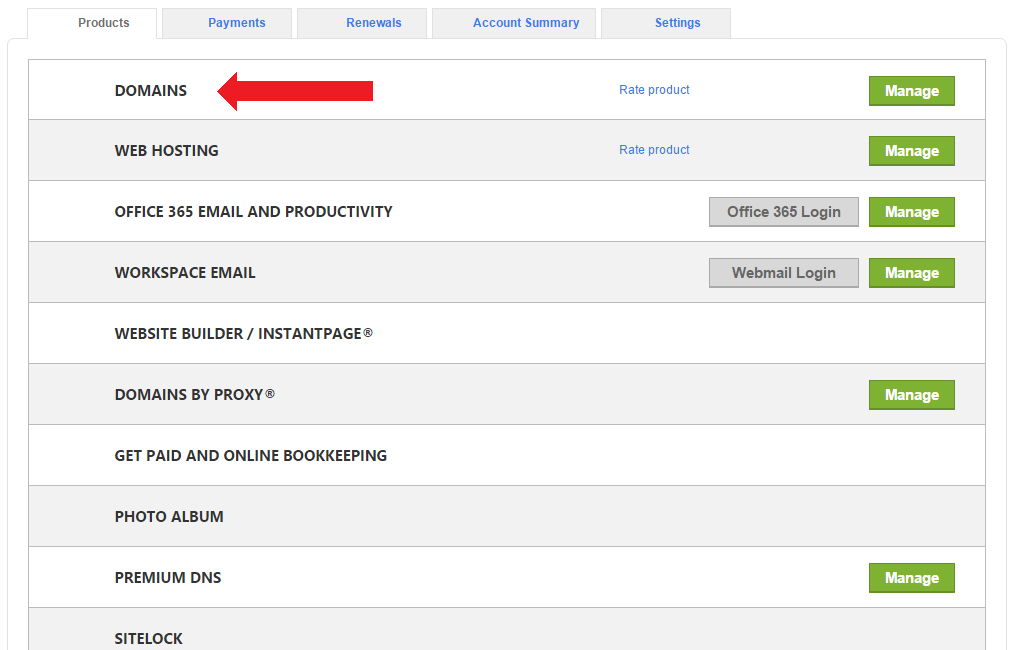
Task: Open the Renewals tab
Action: [362, 23]
